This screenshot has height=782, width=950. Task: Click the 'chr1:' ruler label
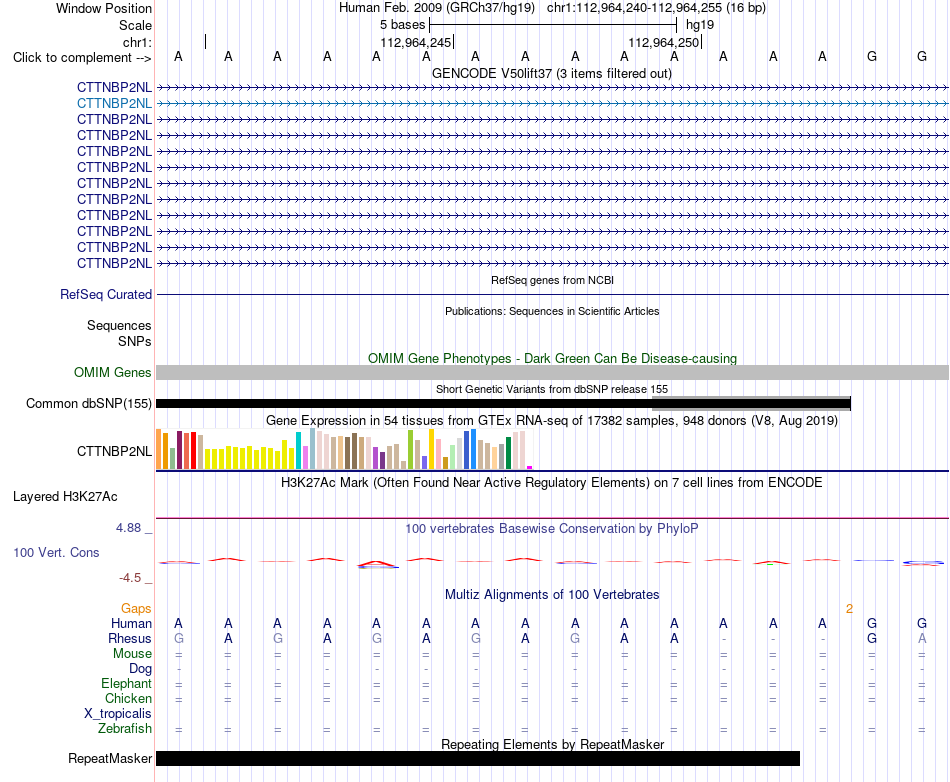pyautogui.click(x=137, y=42)
